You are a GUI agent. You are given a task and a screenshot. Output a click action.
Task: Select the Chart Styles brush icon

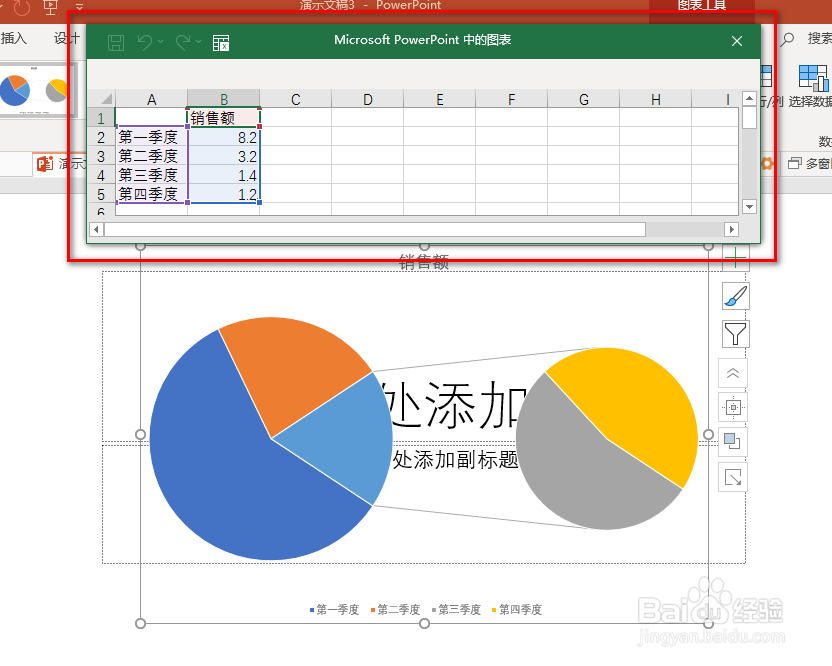click(734, 296)
